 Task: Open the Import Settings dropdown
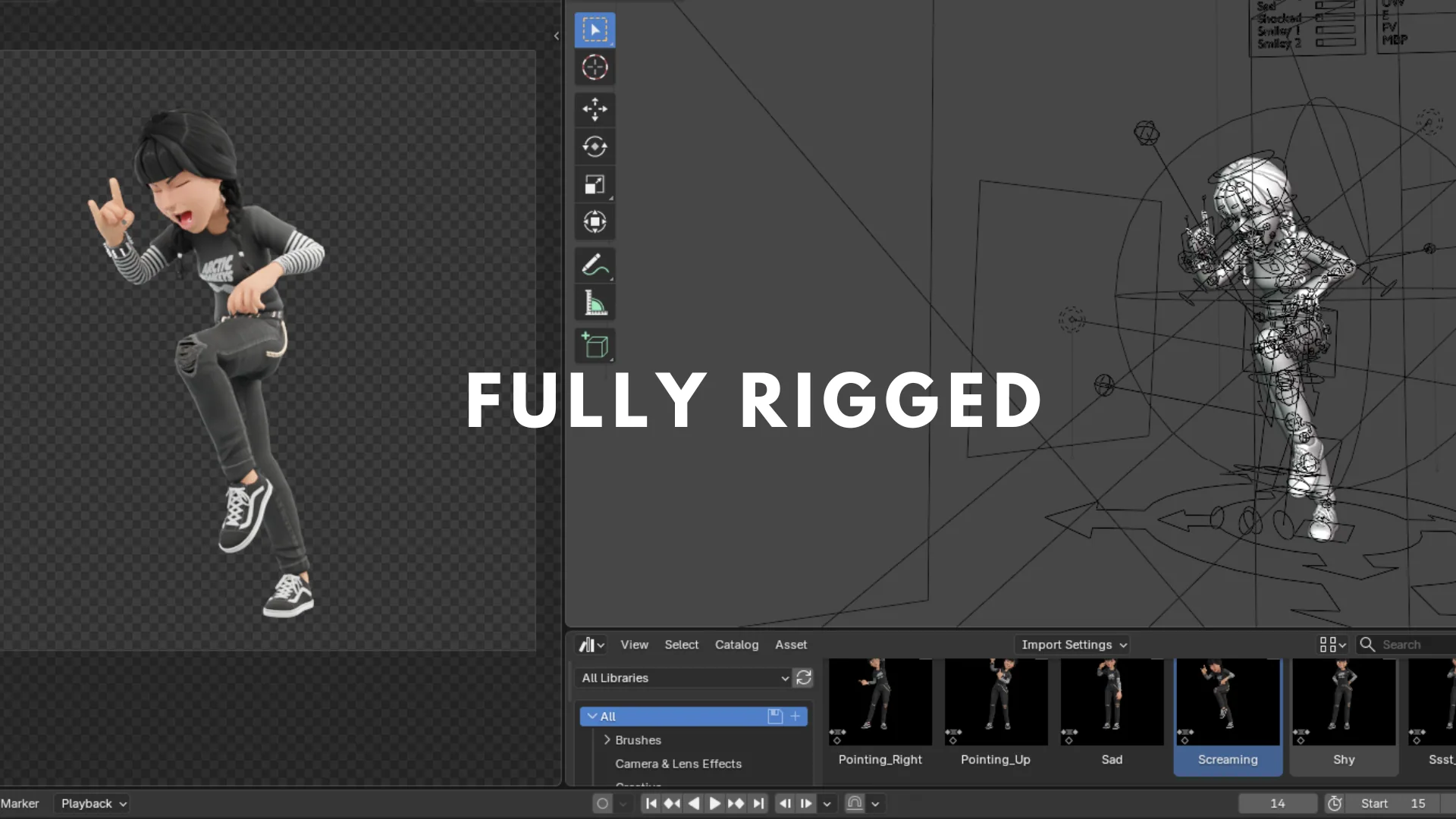point(1073,645)
